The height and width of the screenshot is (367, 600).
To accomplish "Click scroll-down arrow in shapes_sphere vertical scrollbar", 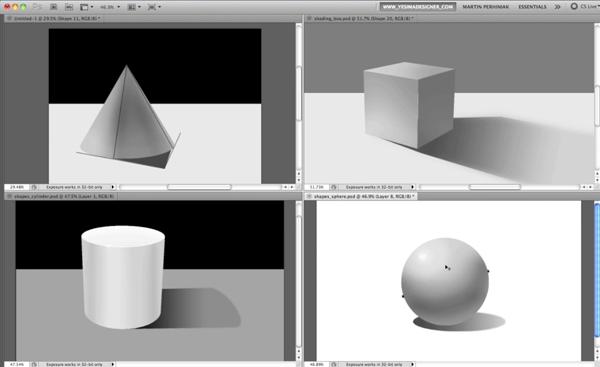I will [597, 357].
